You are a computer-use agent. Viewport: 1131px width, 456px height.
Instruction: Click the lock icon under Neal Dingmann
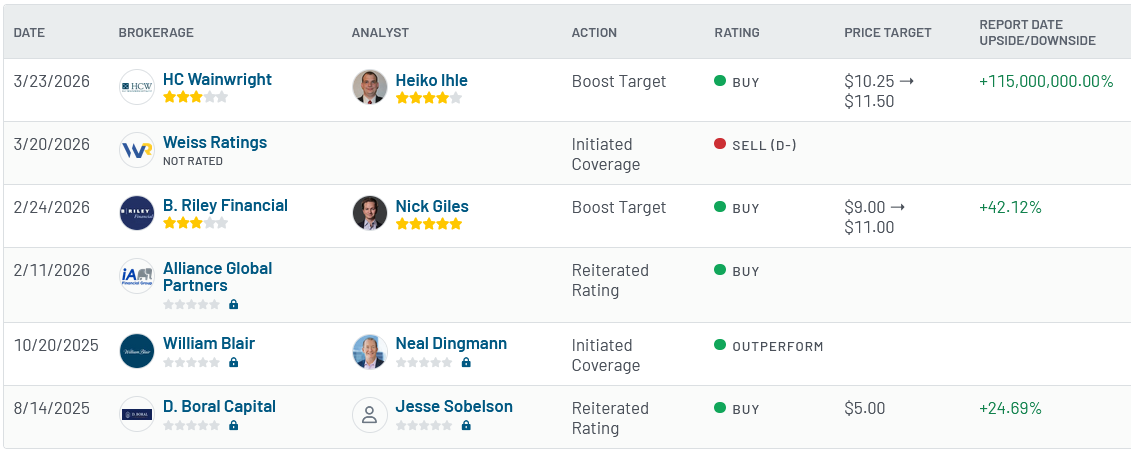click(x=466, y=362)
